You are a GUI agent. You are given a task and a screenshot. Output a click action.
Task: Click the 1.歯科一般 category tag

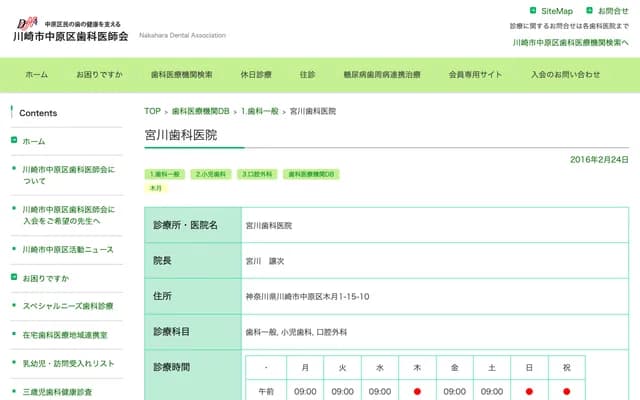point(165,174)
